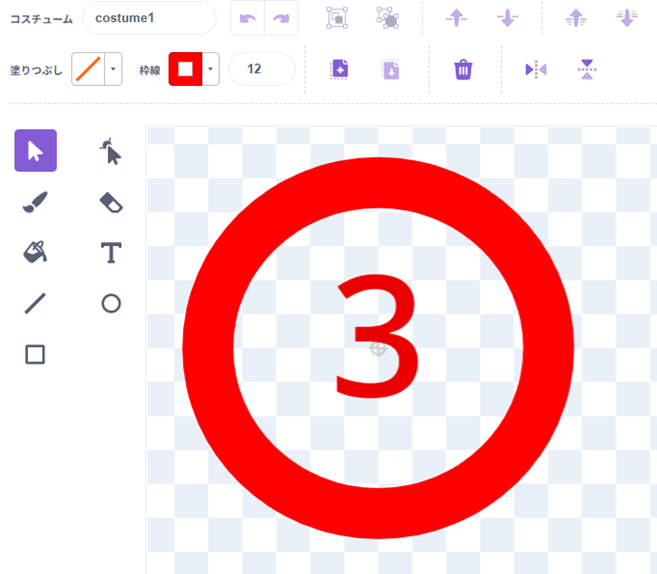Select the Reshape tool
Viewport: 657px width, 574px height.
click(111, 151)
